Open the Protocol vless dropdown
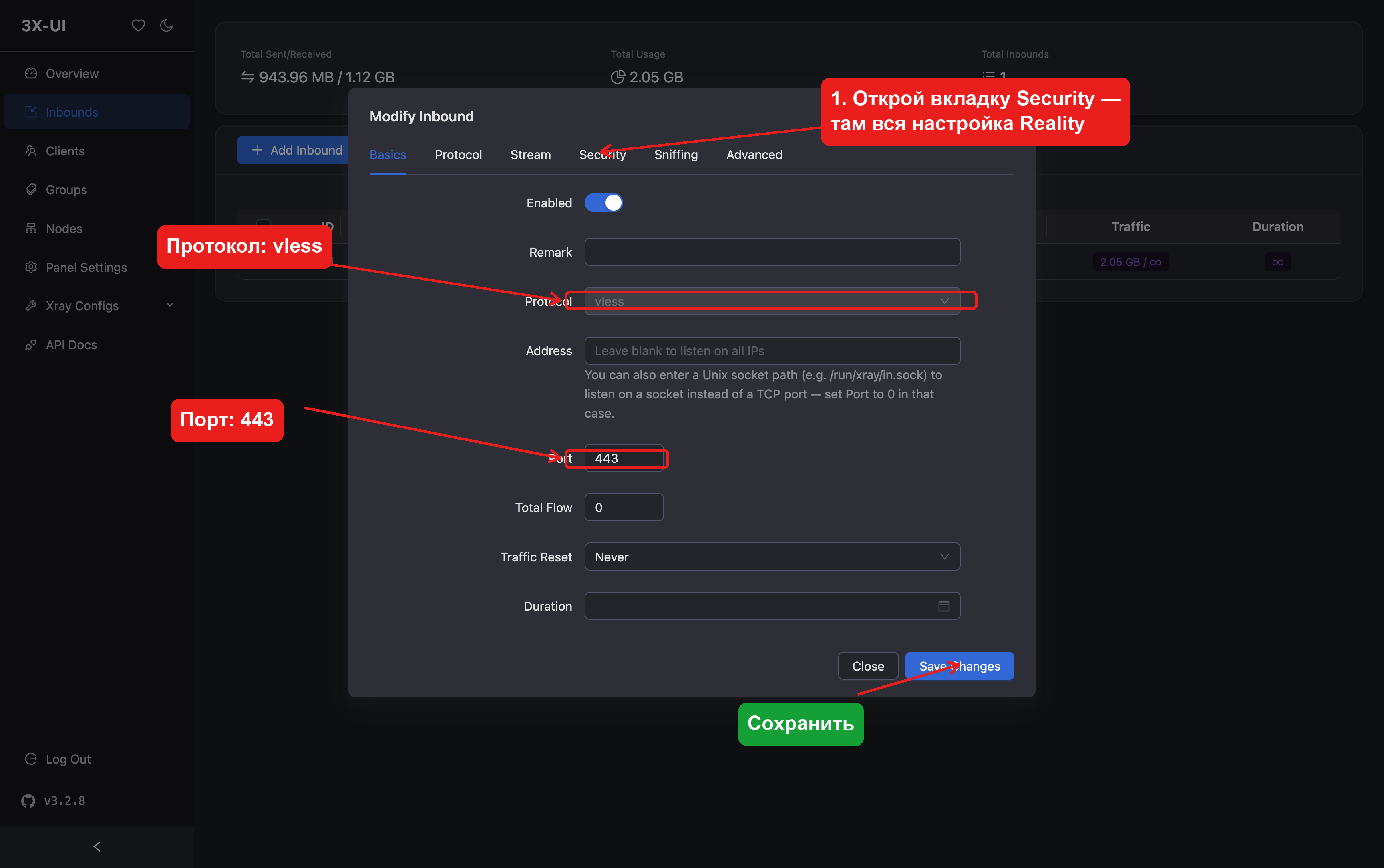The width and height of the screenshot is (1384, 868). (772, 301)
